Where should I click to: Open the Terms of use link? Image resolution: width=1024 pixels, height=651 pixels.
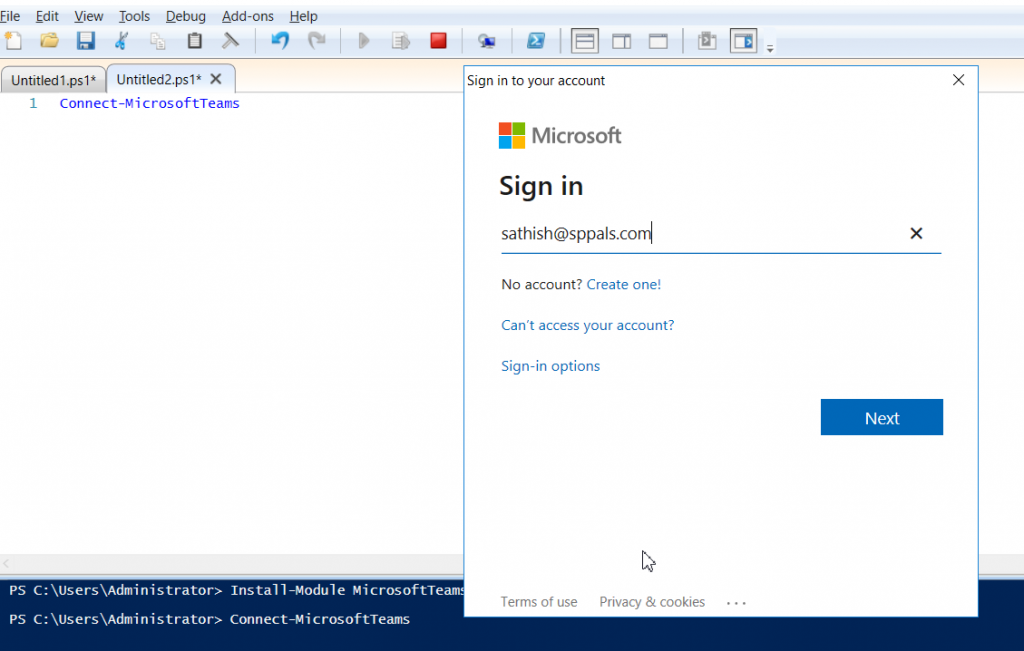coord(539,602)
